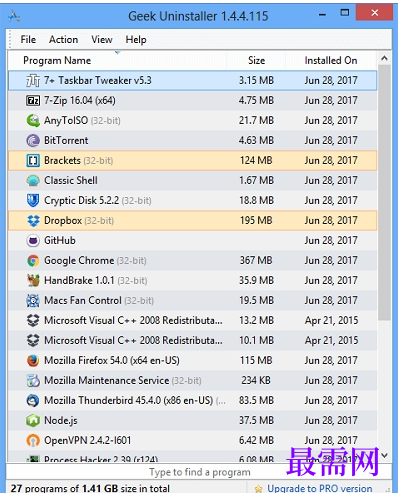Viewport: 398px width, 493px height.
Task: Click the OpenVPN icon
Action: [x=33, y=440]
